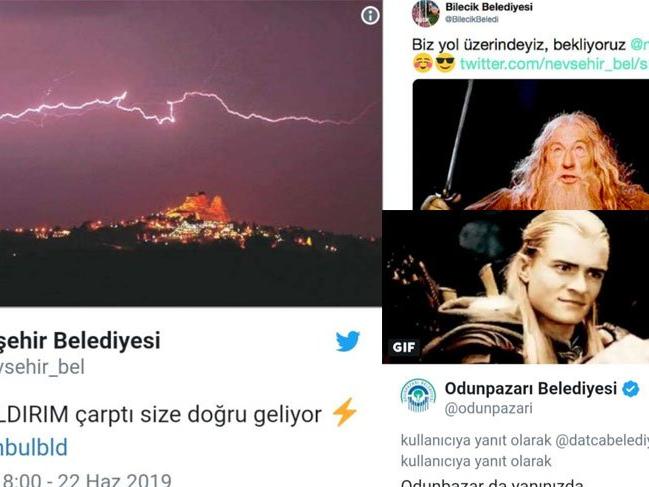
Task: Open the Gandalf image in tweet
Action: click(x=531, y=144)
